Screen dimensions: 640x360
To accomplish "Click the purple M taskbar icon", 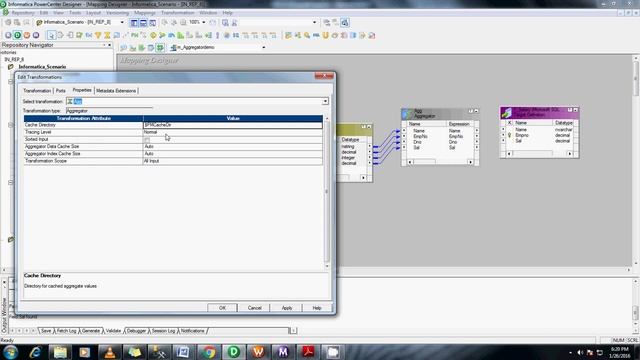I will tap(283, 352).
